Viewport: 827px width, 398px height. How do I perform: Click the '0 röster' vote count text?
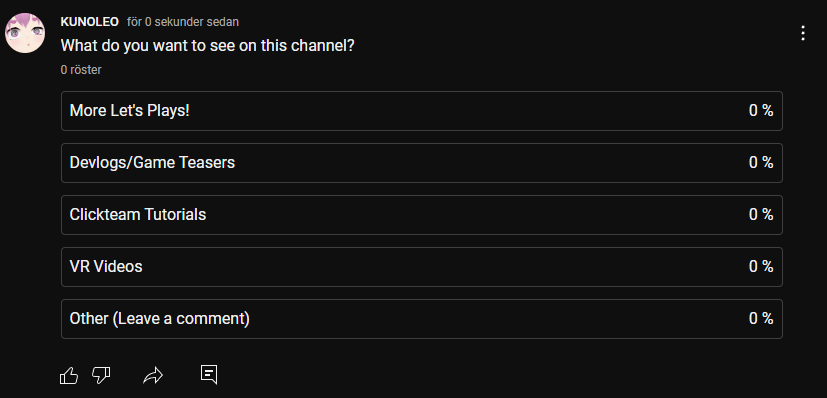coord(81,70)
